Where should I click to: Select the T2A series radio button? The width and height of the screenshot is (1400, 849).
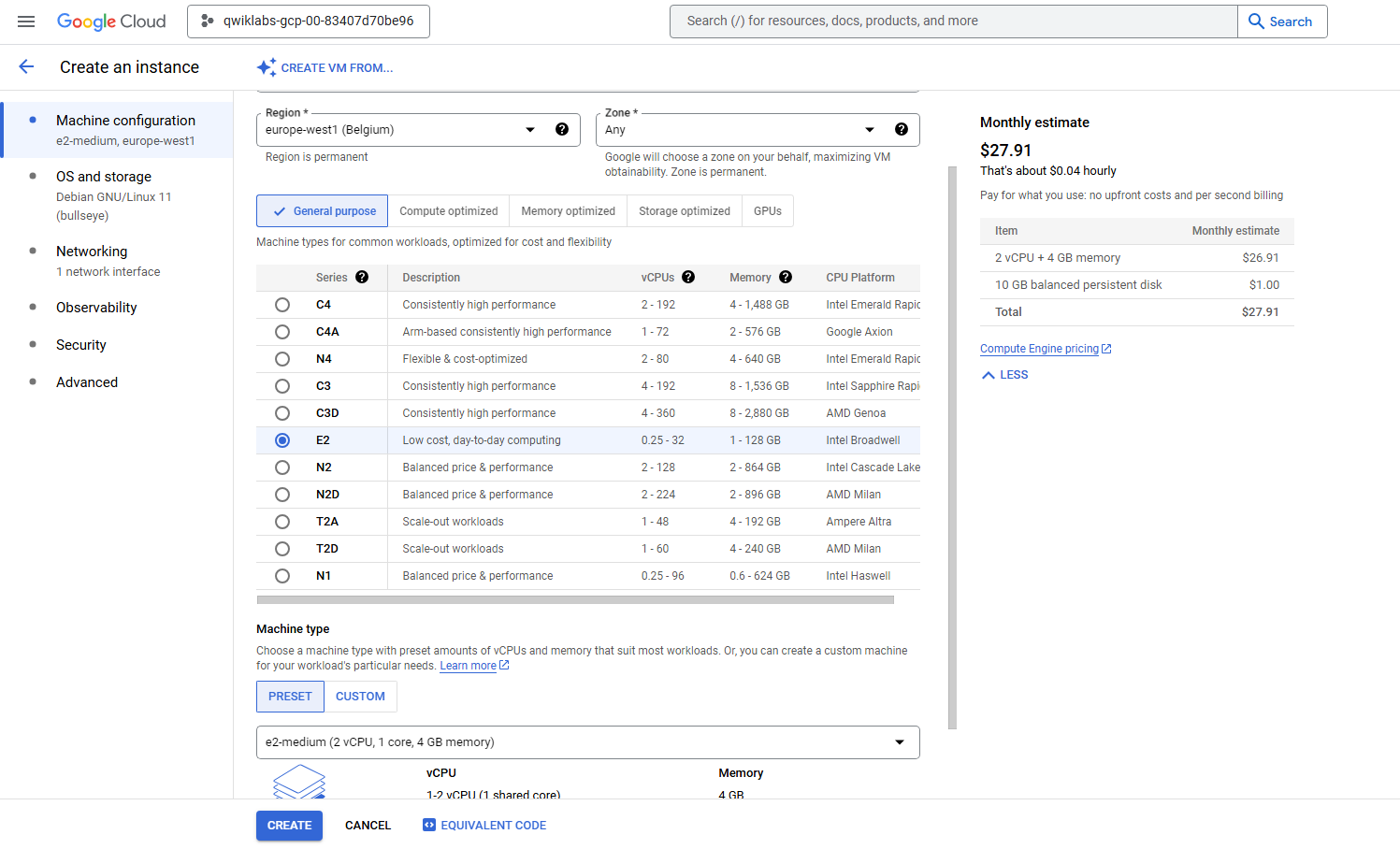click(x=282, y=522)
